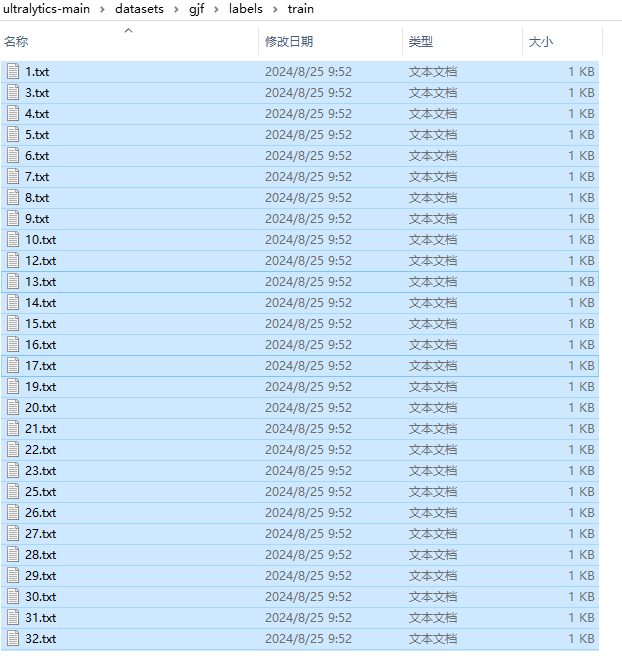
Task: Select file name 30.txt
Action: (40, 596)
